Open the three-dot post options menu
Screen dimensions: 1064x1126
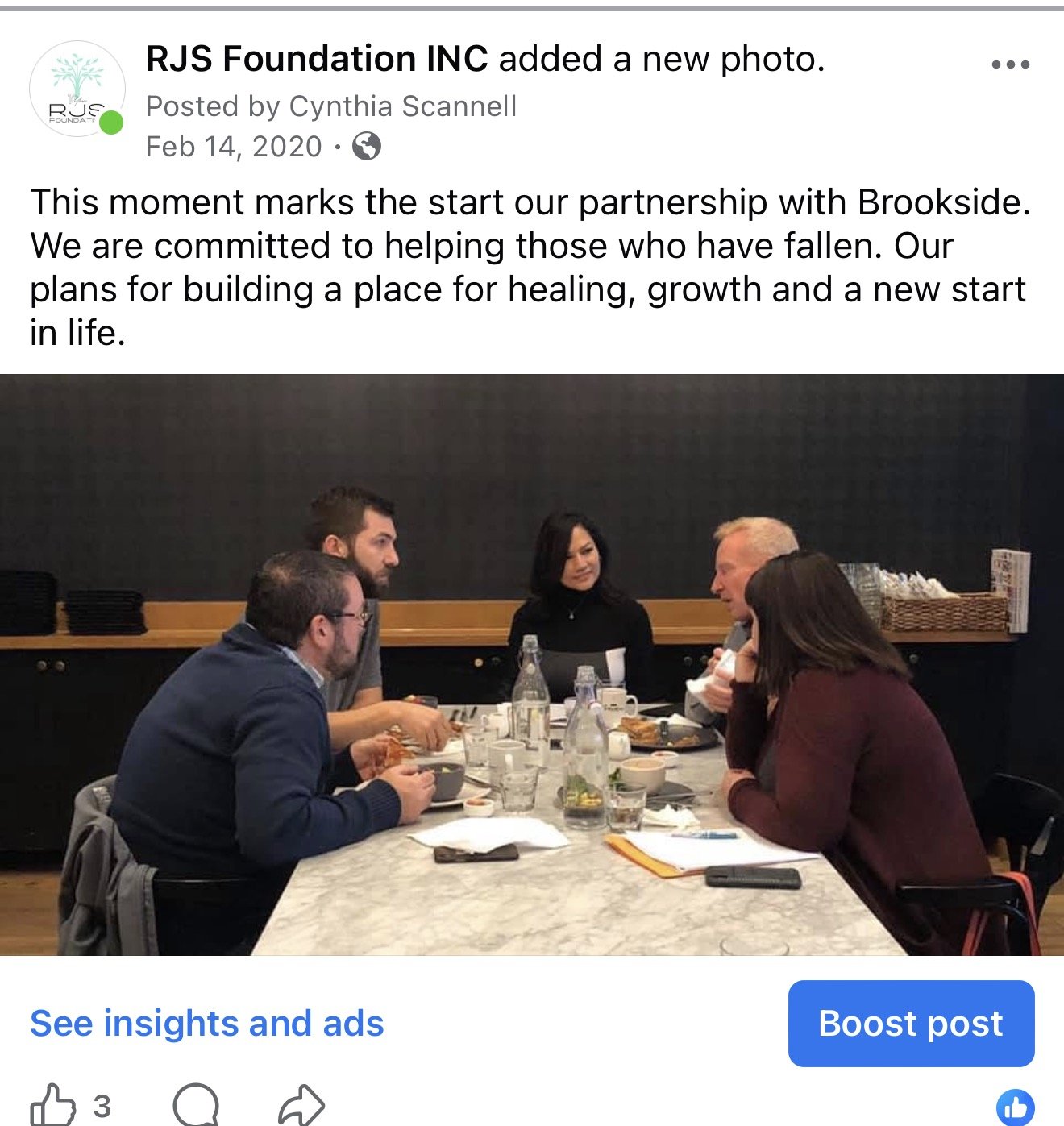(1010, 64)
